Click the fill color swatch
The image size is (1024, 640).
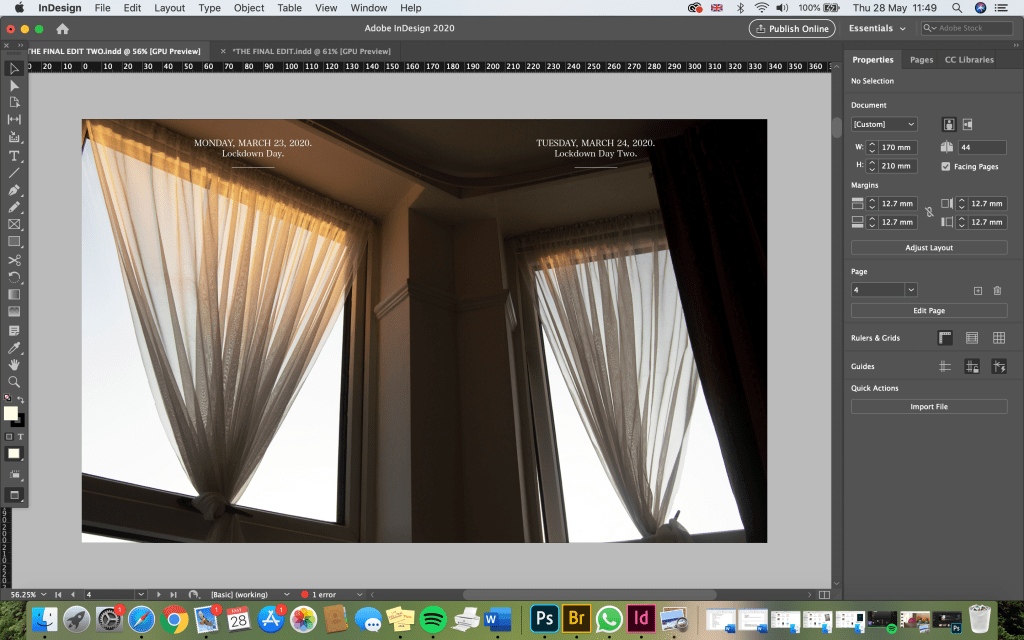click(x=11, y=413)
